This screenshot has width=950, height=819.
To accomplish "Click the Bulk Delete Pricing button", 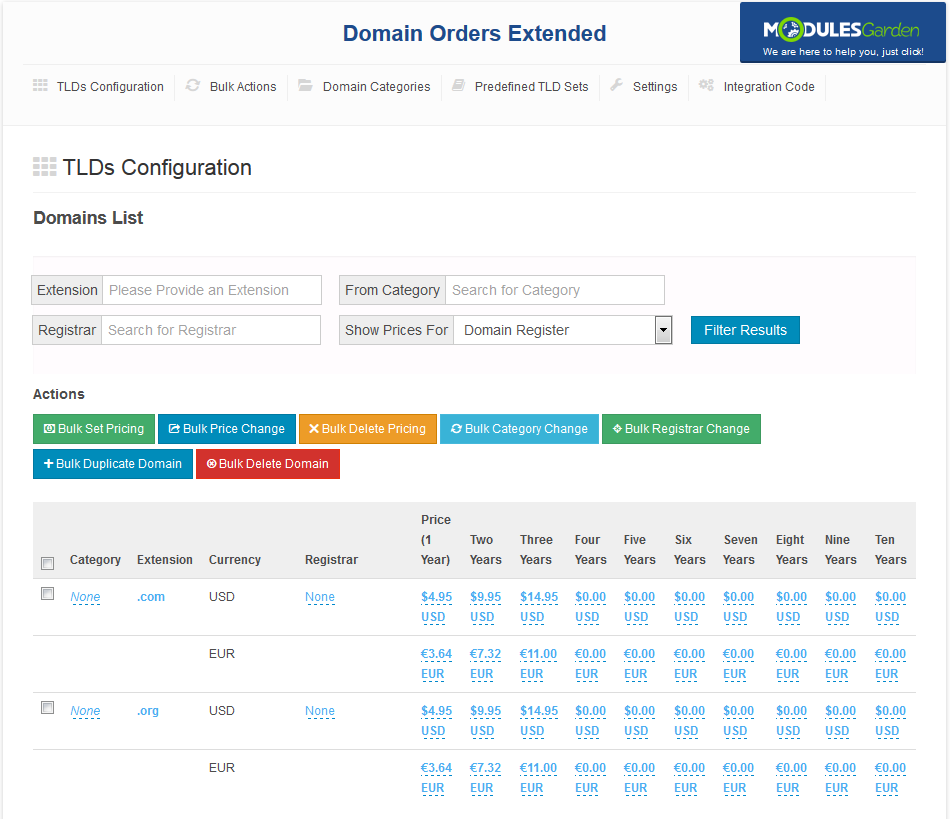I will click(x=368, y=429).
